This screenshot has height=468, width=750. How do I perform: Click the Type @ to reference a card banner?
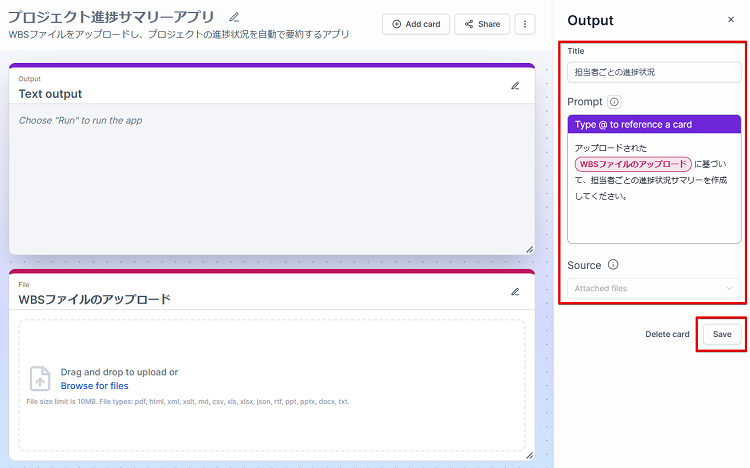[x=654, y=124]
